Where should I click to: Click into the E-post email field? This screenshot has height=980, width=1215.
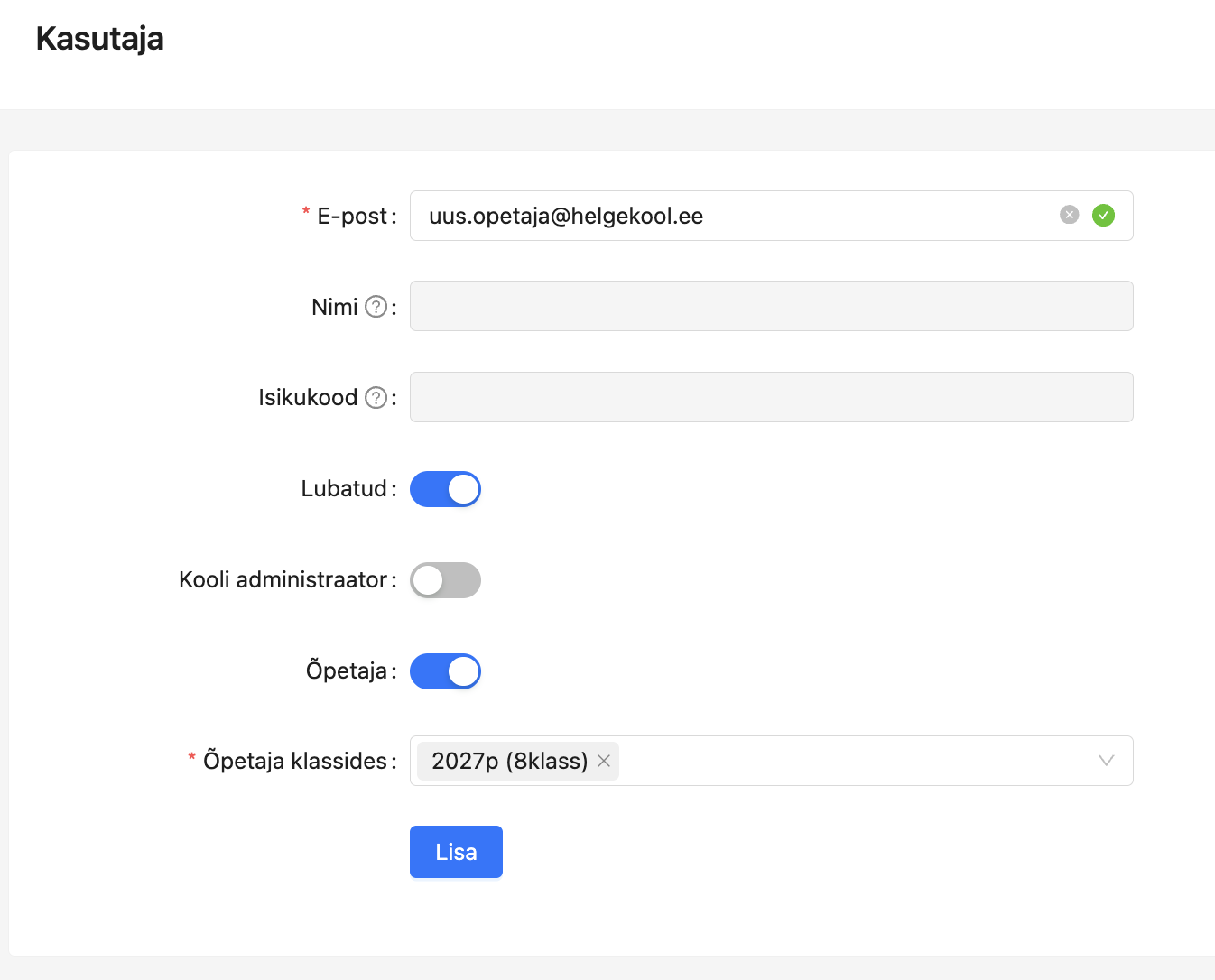pos(722,216)
